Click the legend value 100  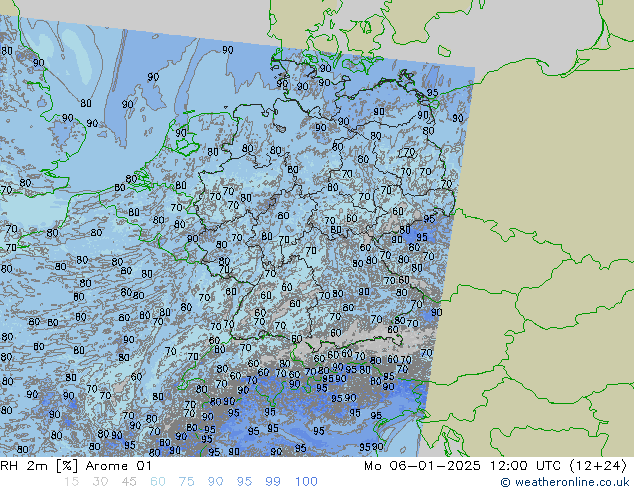(x=306, y=482)
